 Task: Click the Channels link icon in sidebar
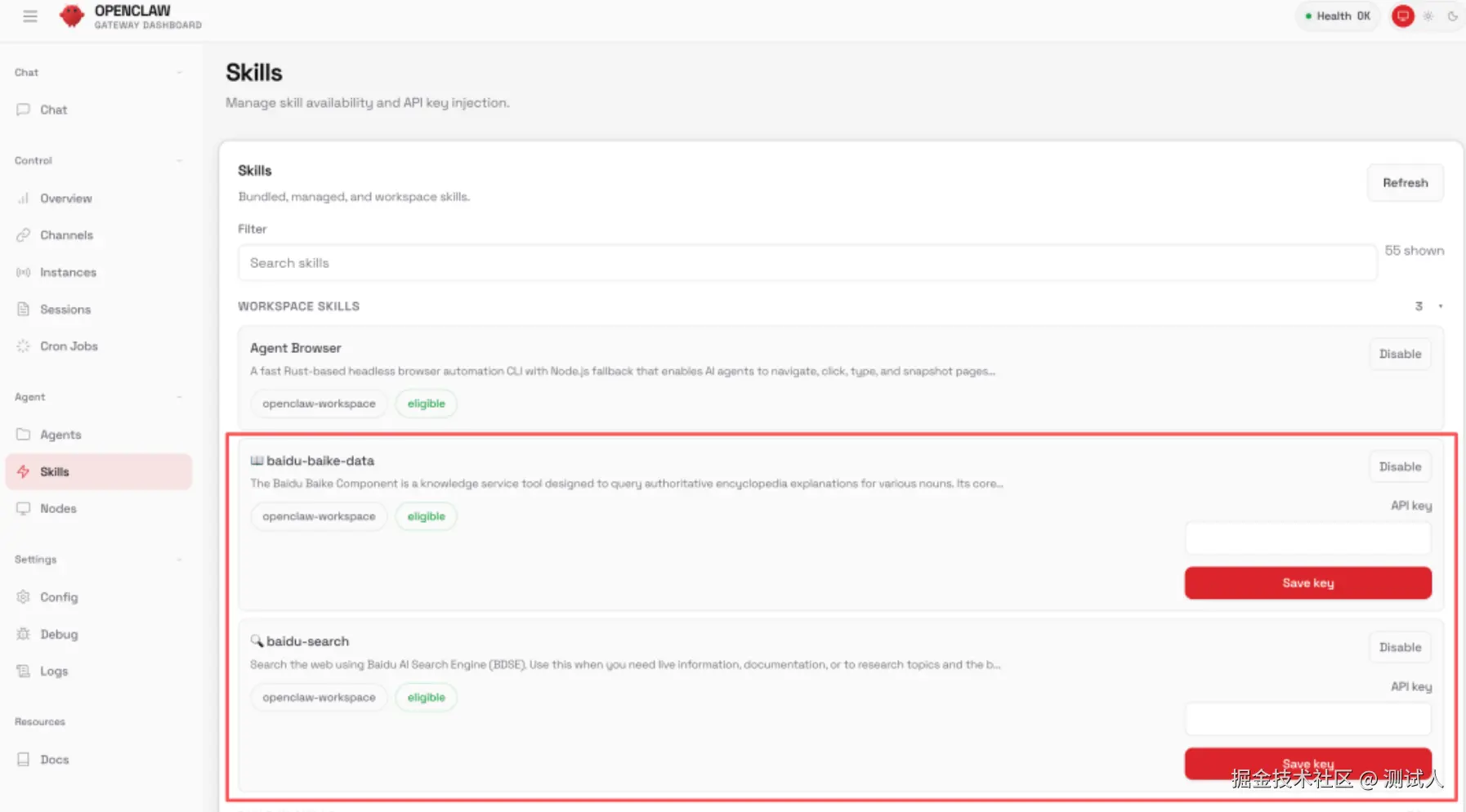[23, 235]
